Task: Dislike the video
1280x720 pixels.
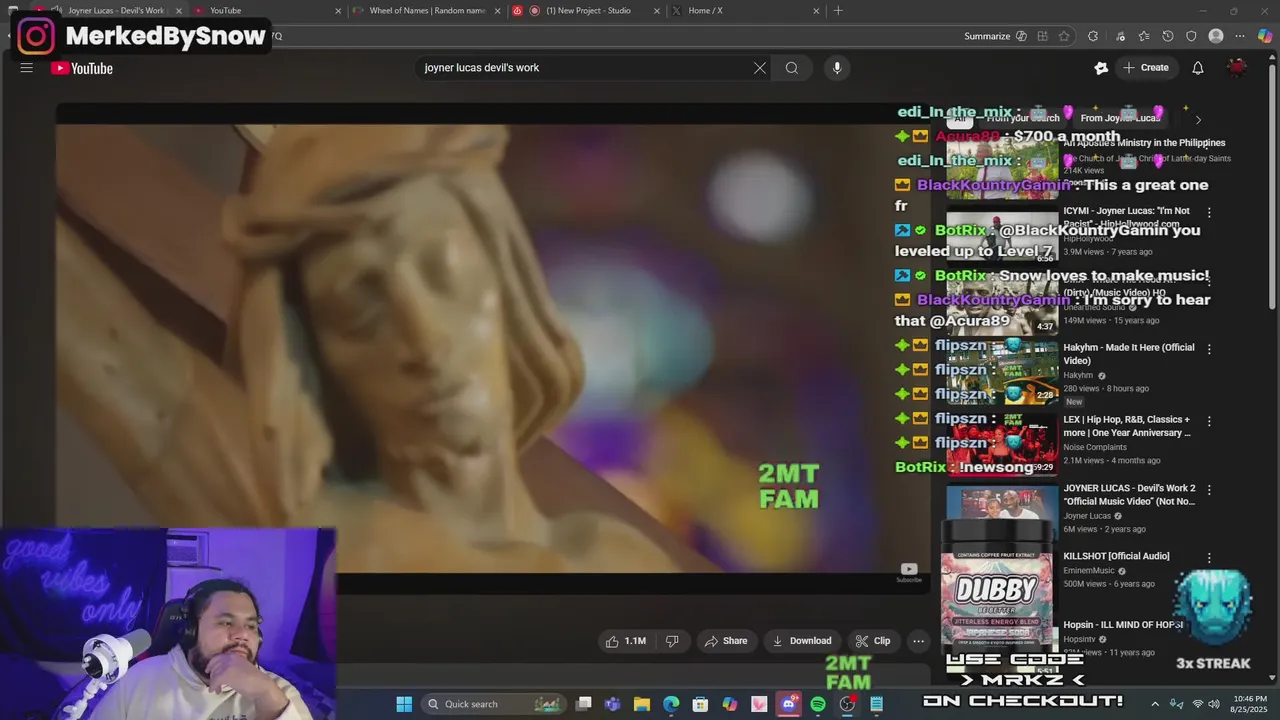Action: (672, 641)
